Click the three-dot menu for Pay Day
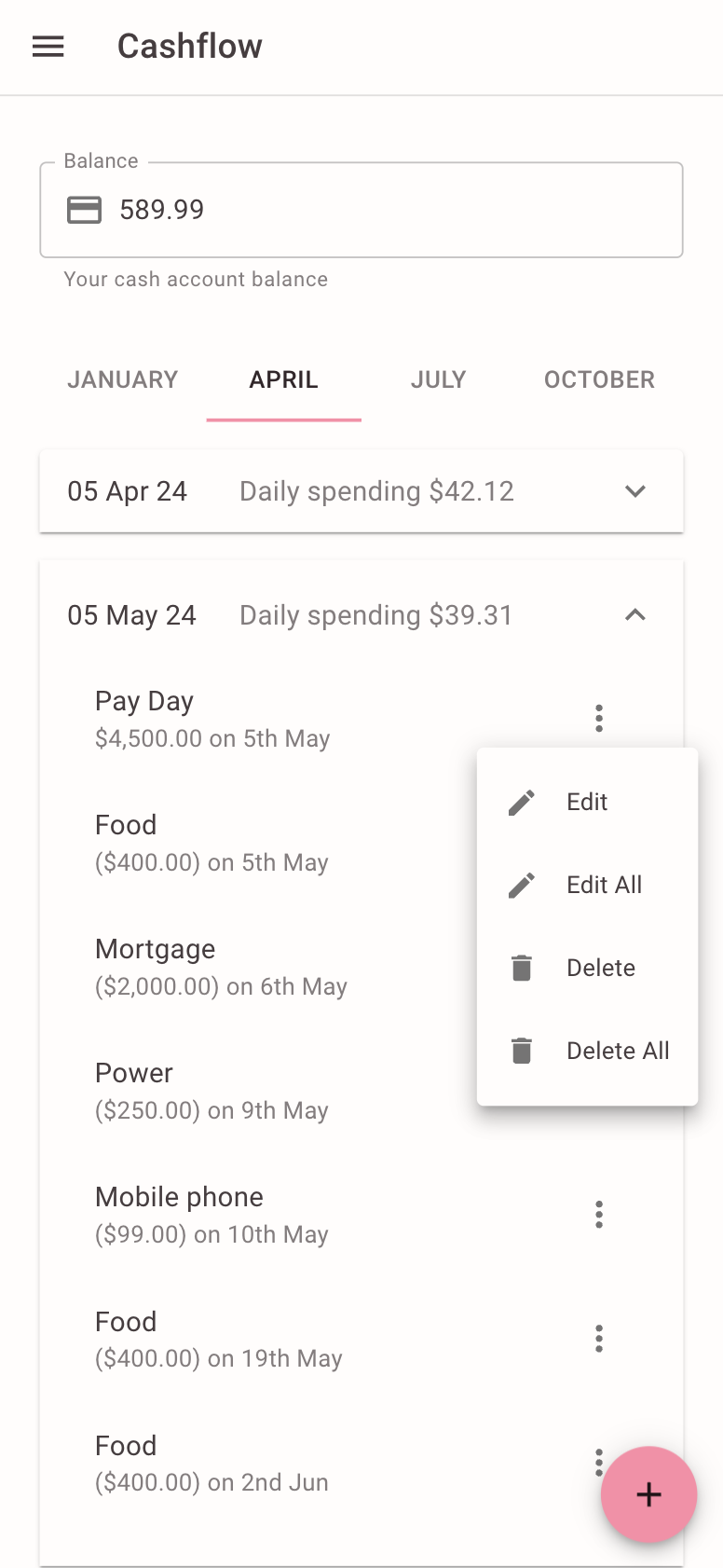This screenshot has height=1568, width=723. point(599,718)
